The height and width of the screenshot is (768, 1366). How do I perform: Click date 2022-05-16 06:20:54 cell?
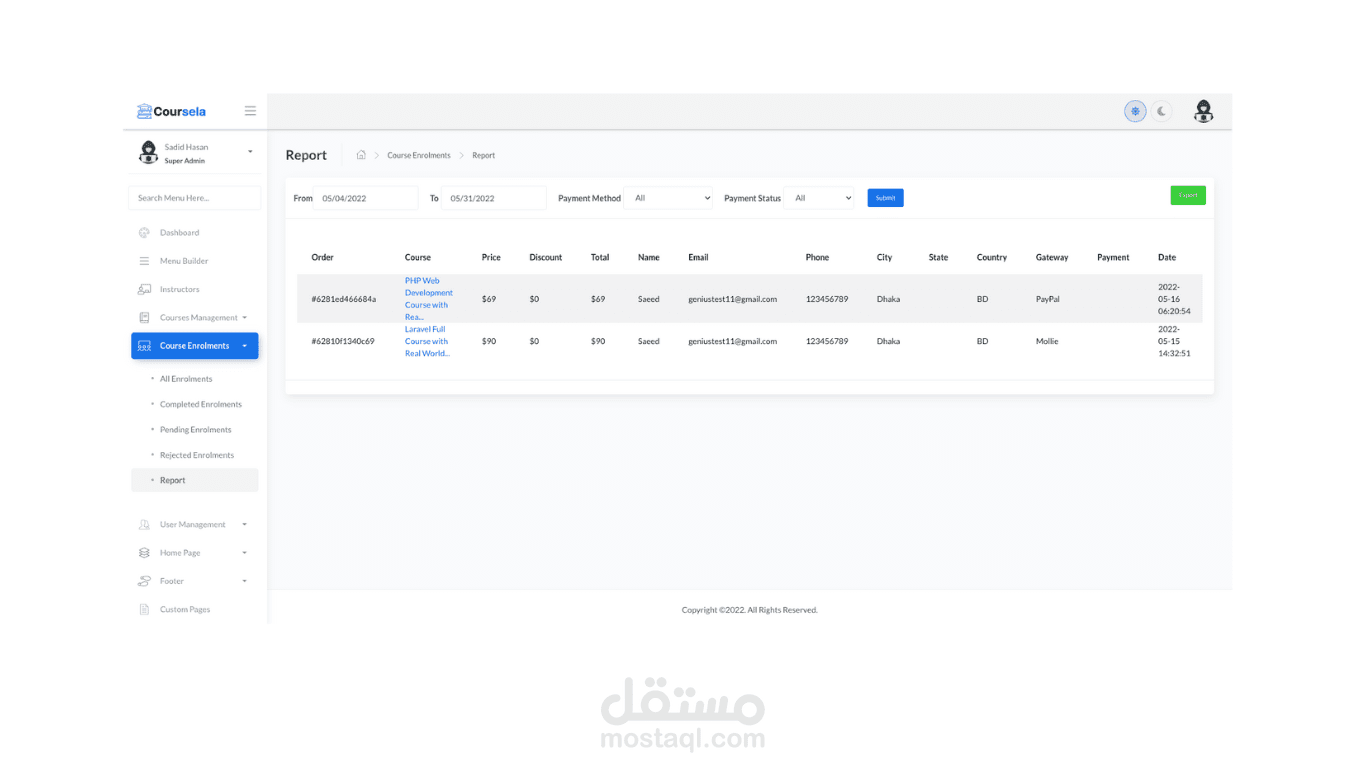click(1174, 299)
